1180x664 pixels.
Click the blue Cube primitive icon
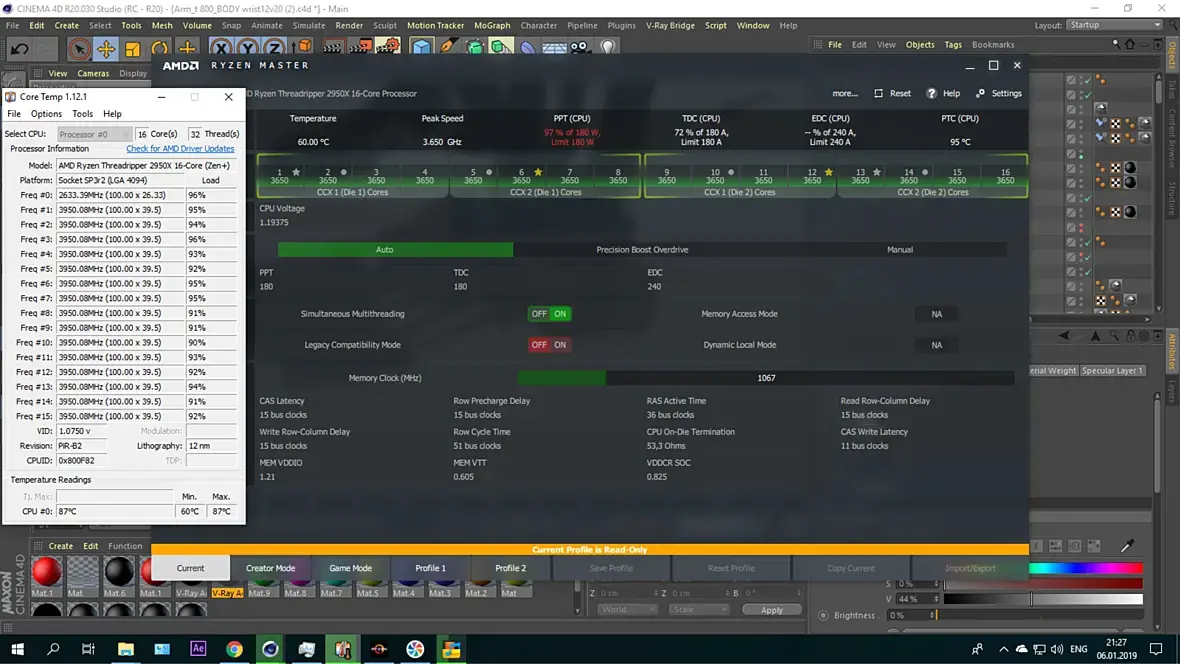[421, 48]
